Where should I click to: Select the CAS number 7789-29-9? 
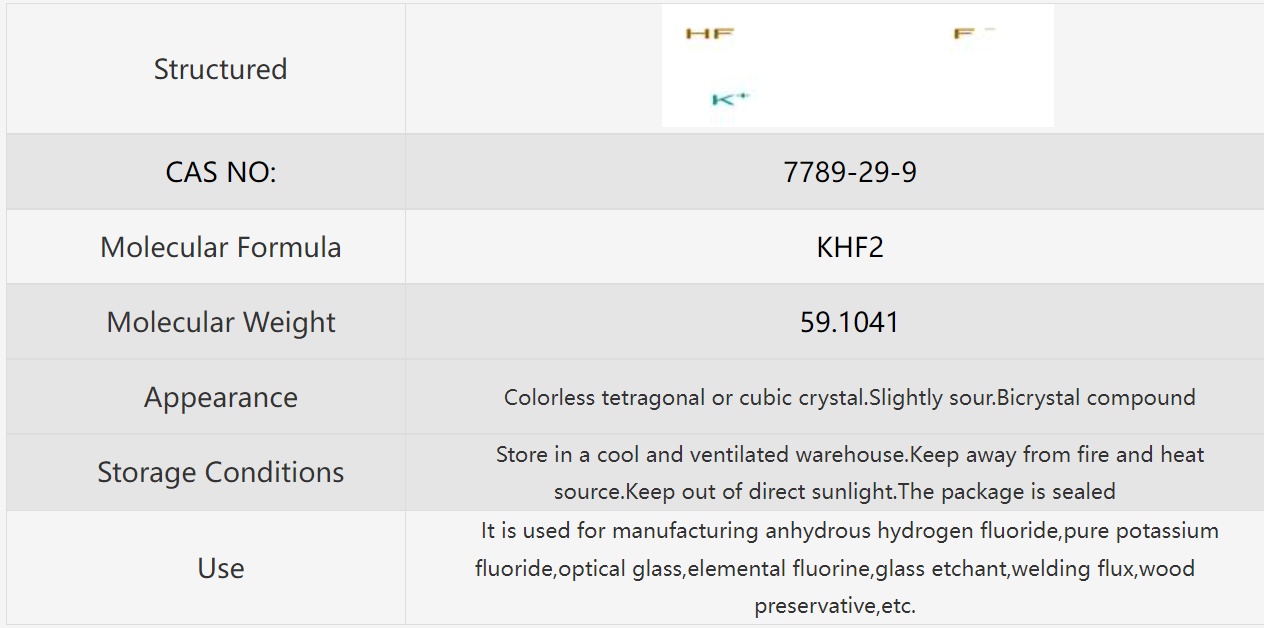pos(849,172)
